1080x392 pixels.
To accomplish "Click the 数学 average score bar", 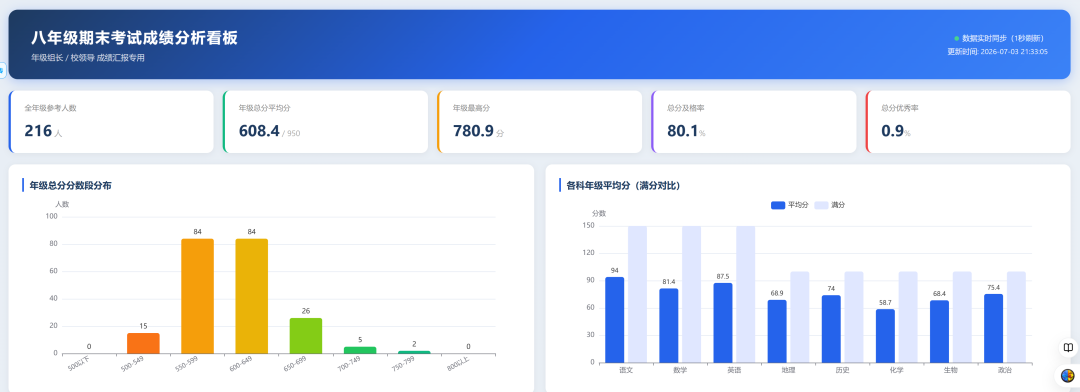I will (669, 325).
